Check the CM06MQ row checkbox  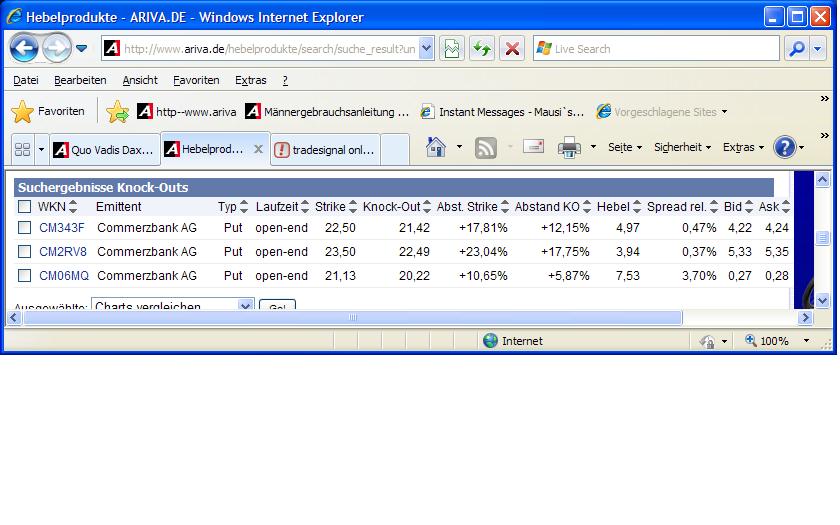[x=24, y=275]
